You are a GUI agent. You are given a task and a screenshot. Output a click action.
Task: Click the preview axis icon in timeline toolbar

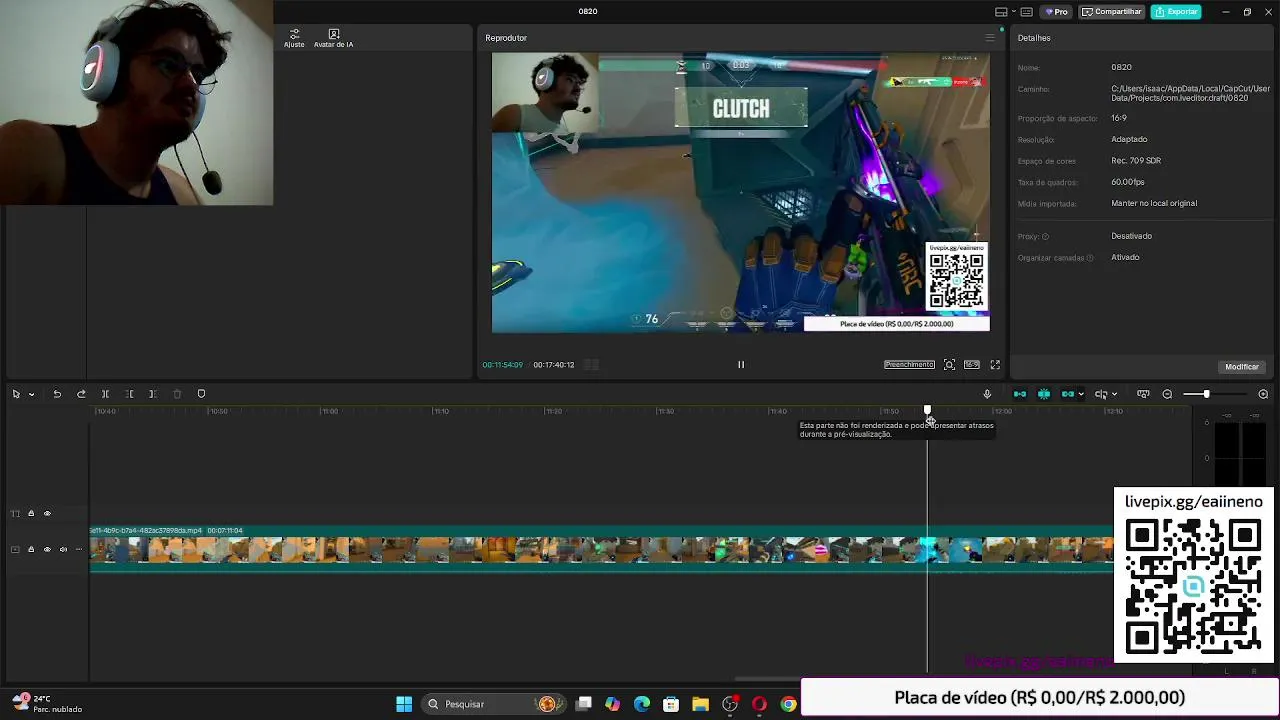coord(1101,394)
